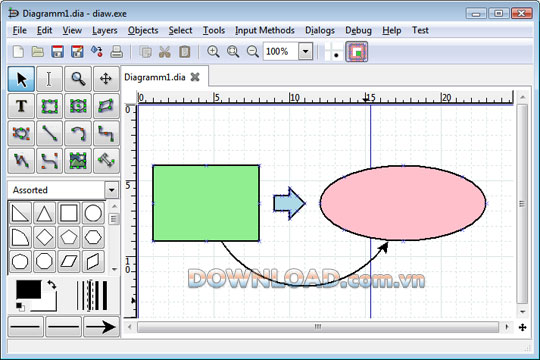Open end arrow style selector
Viewport: 540px width, 360px height.
101,327
